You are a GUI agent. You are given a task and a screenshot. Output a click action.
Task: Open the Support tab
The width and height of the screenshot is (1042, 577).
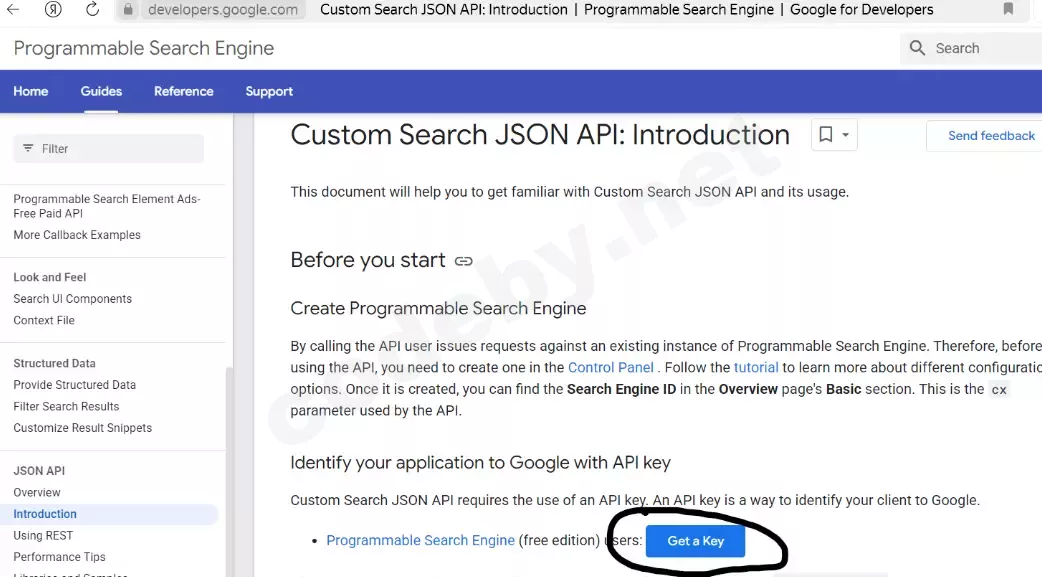click(269, 91)
